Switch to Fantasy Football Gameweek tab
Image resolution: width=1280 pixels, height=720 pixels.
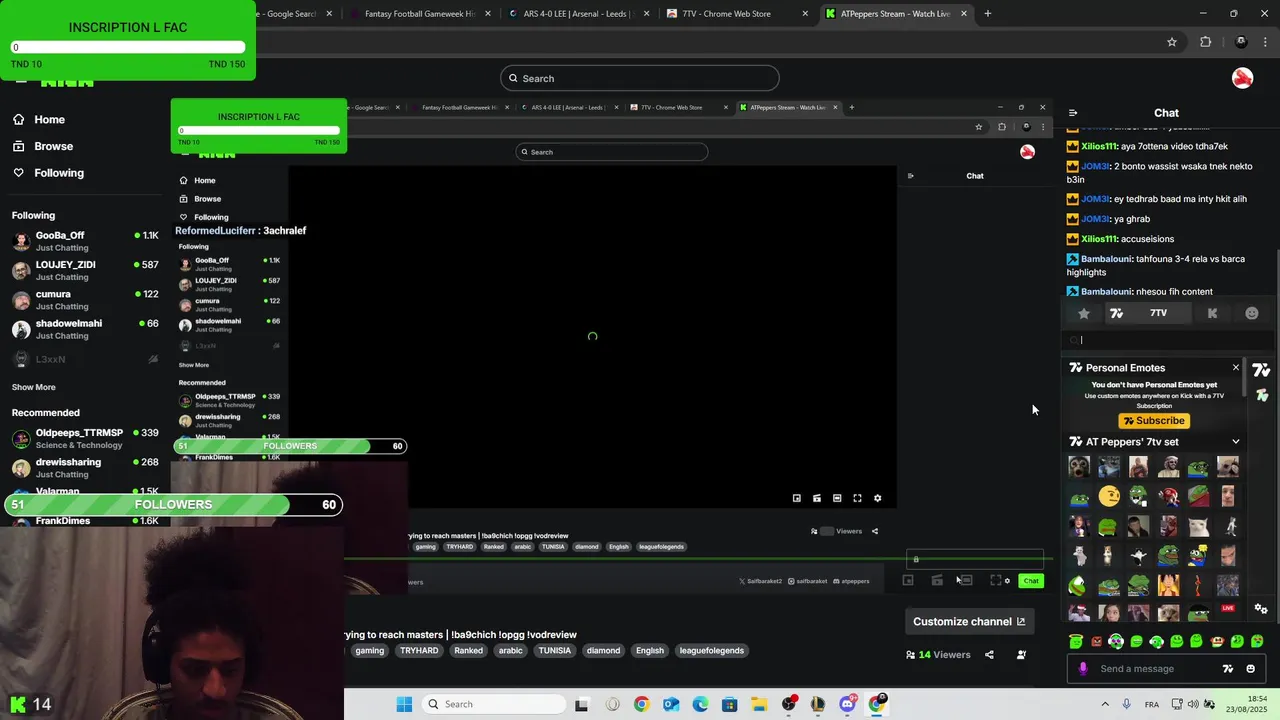pyautogui.click(x=419, y=14)
